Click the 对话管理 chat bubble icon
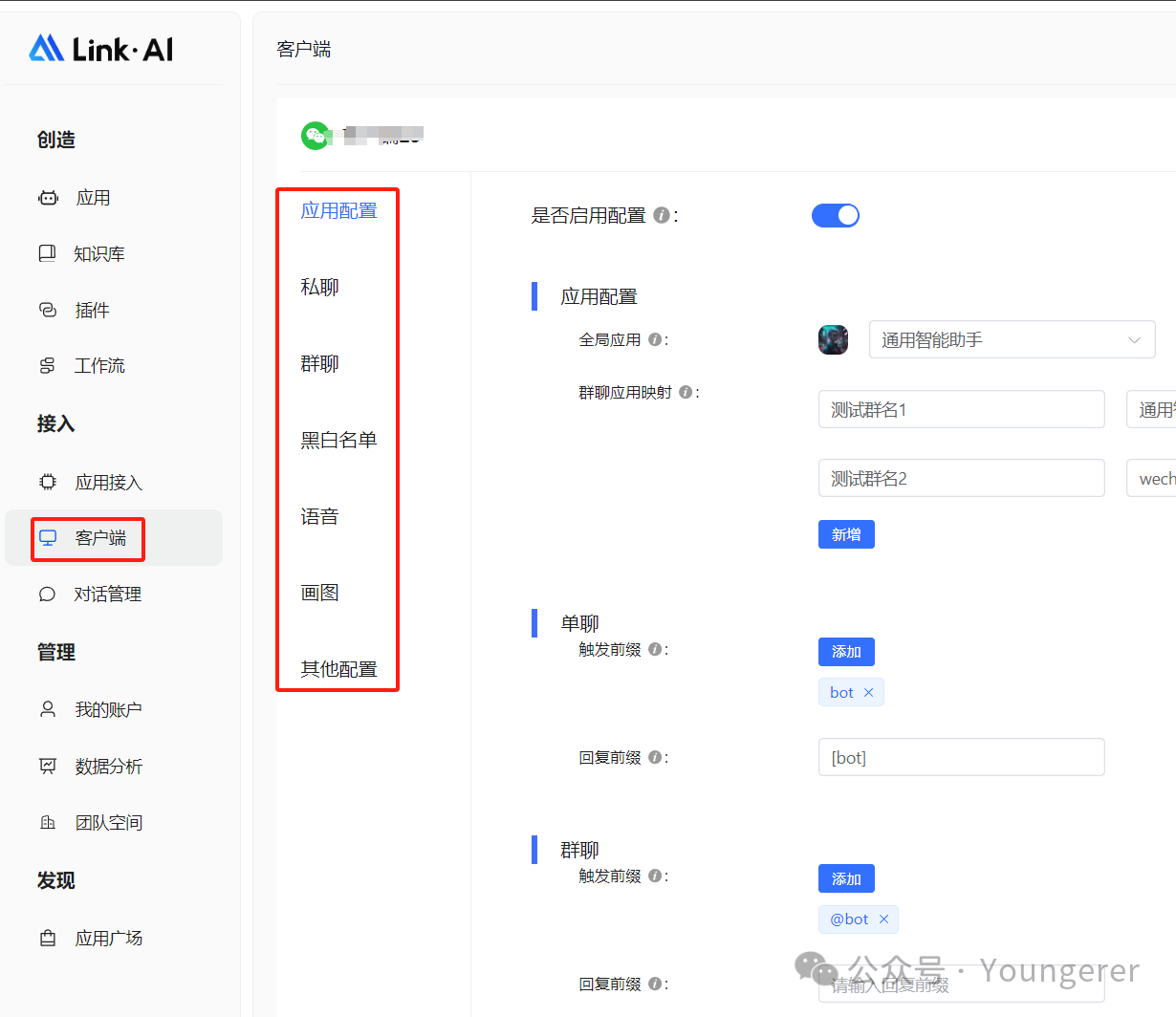 pyautogui.click(x=47, y=595)
